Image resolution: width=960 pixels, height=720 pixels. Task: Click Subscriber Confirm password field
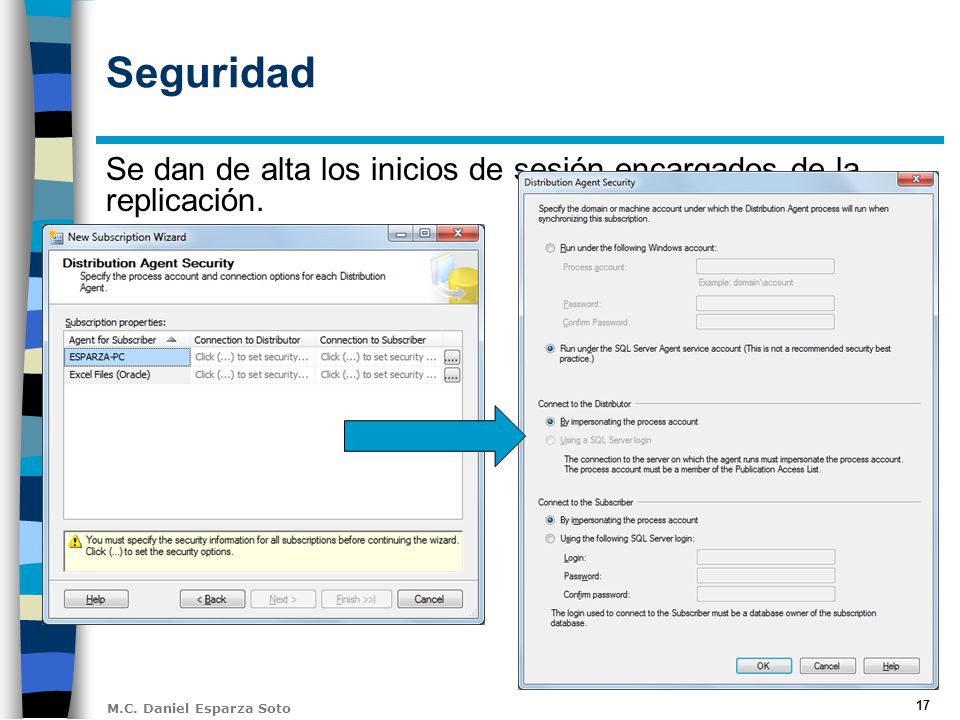(x=766, y=594)
